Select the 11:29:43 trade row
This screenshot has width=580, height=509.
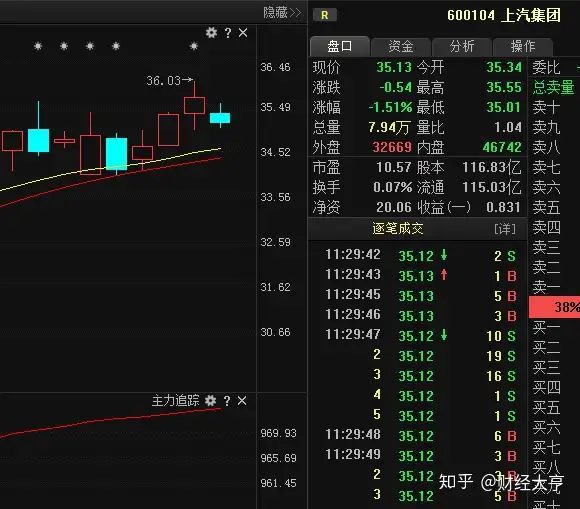pos(417,276)
